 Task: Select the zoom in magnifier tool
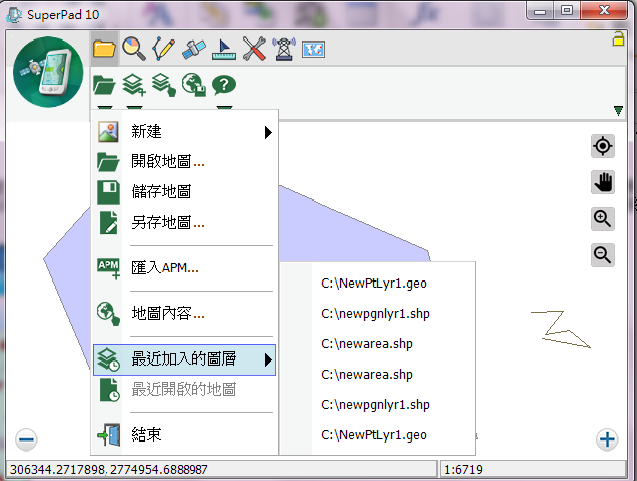(x=602, y=219)
